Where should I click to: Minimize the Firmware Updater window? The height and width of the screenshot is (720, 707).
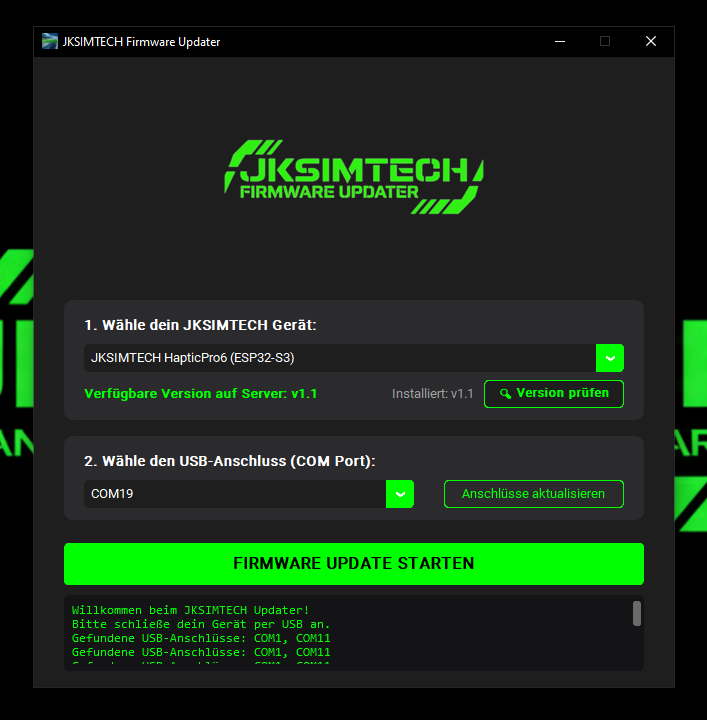coord(560,41)
